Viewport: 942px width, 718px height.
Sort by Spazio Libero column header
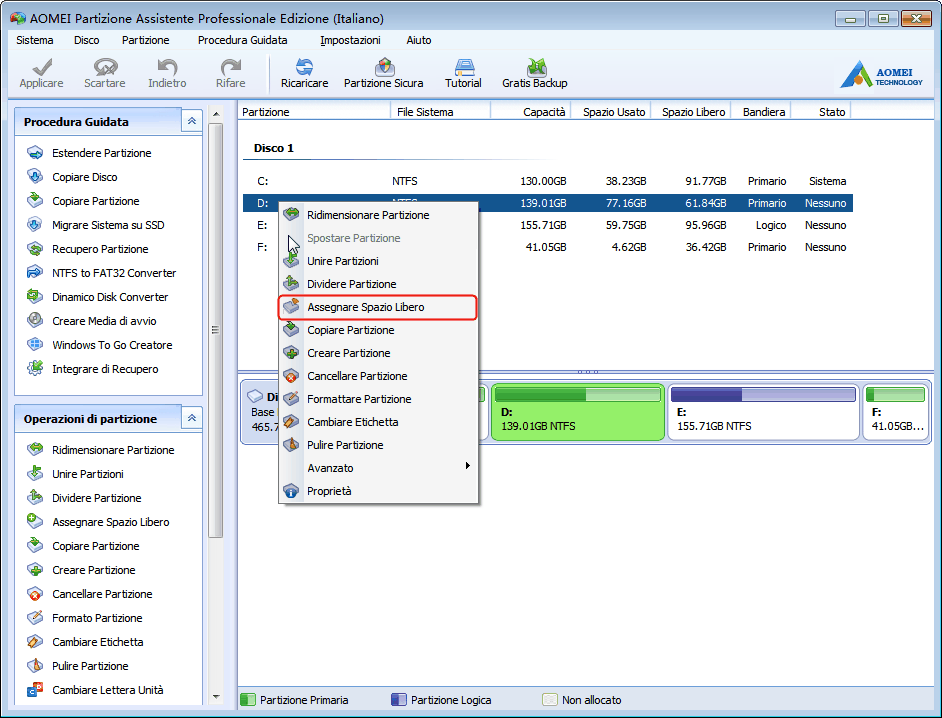click(693, 112)
